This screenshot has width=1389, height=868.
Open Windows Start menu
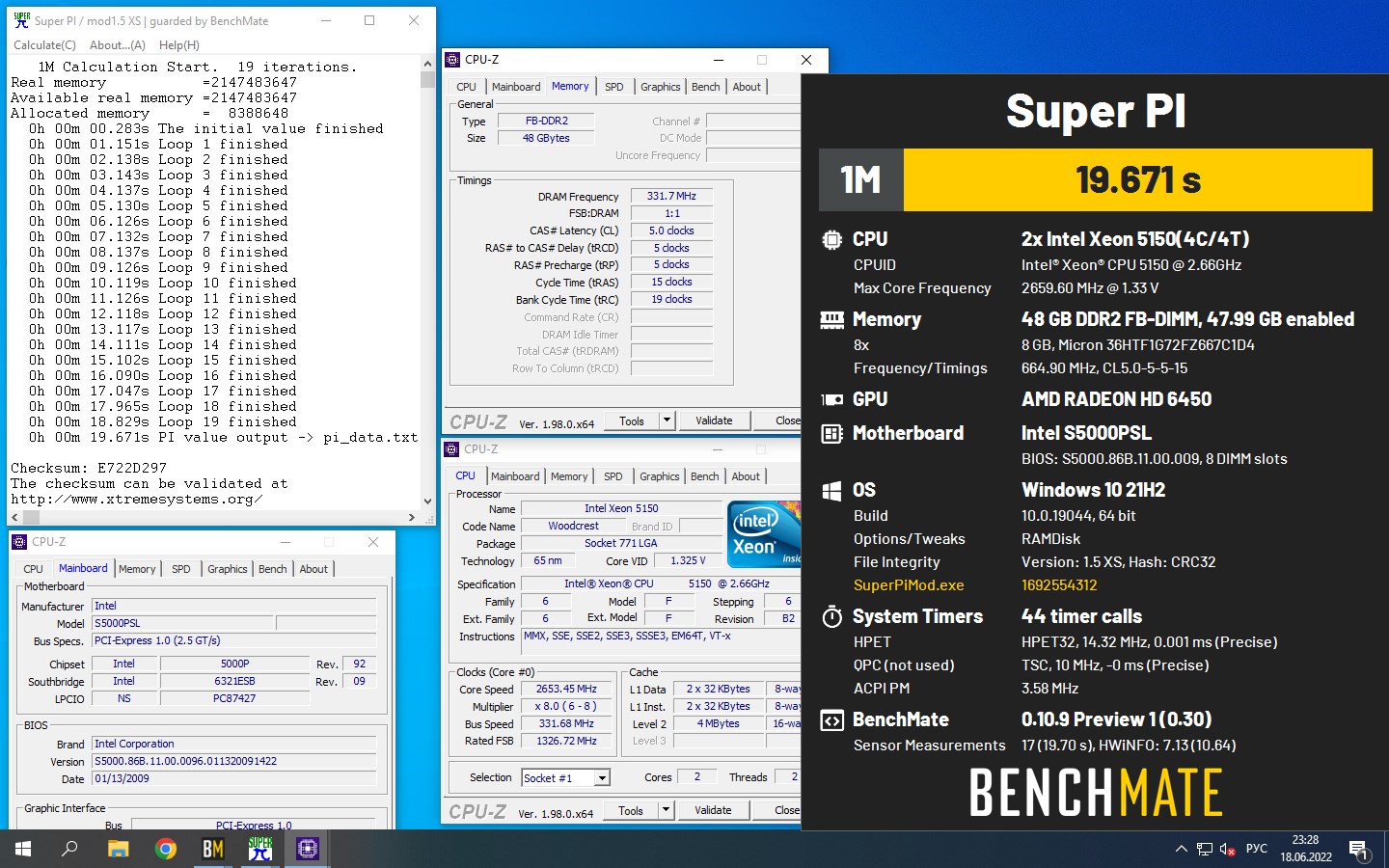(23, 849)
